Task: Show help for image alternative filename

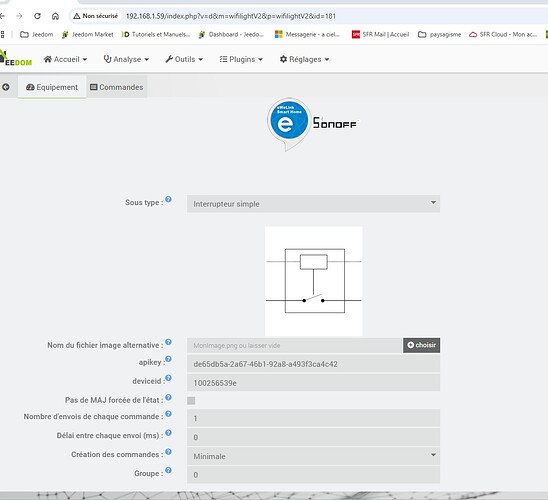Action: 168,342
